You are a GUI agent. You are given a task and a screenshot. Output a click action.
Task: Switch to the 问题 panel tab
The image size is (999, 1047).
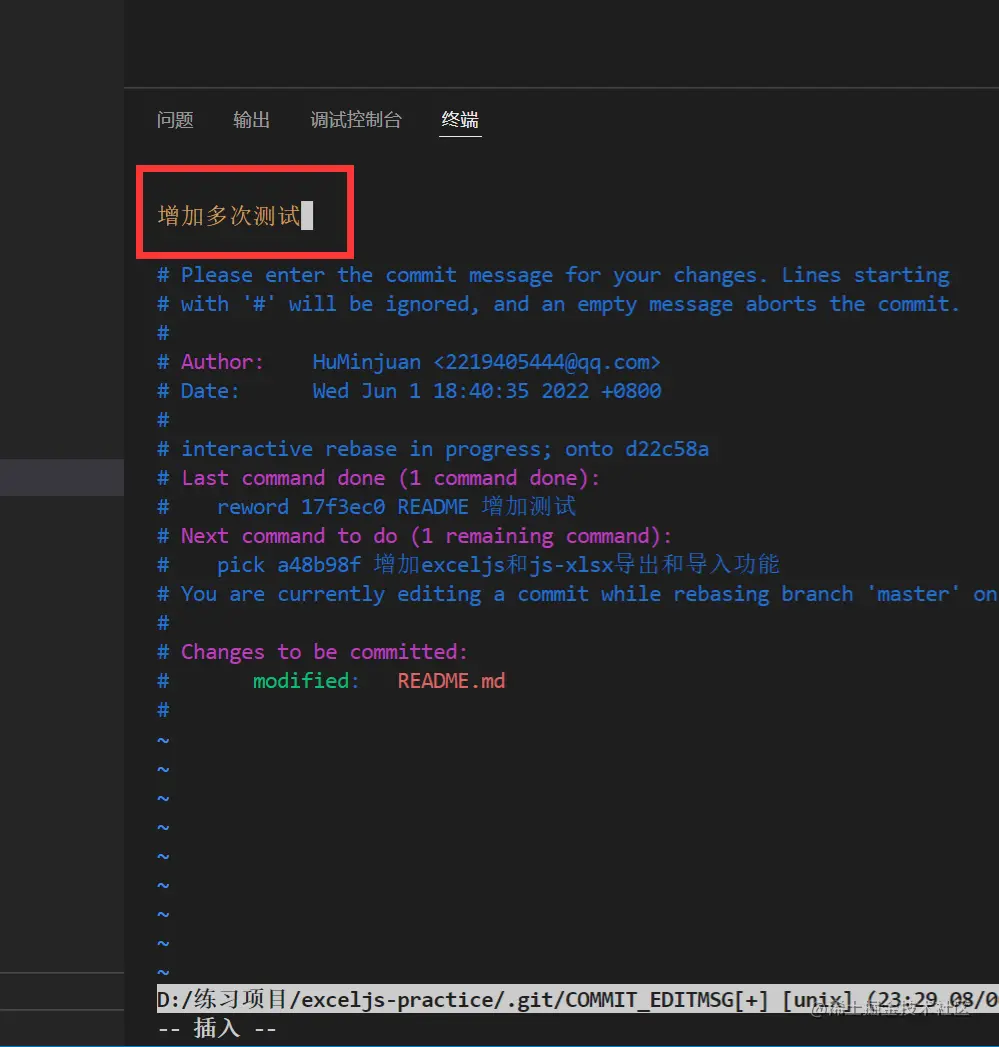point(175,120)
